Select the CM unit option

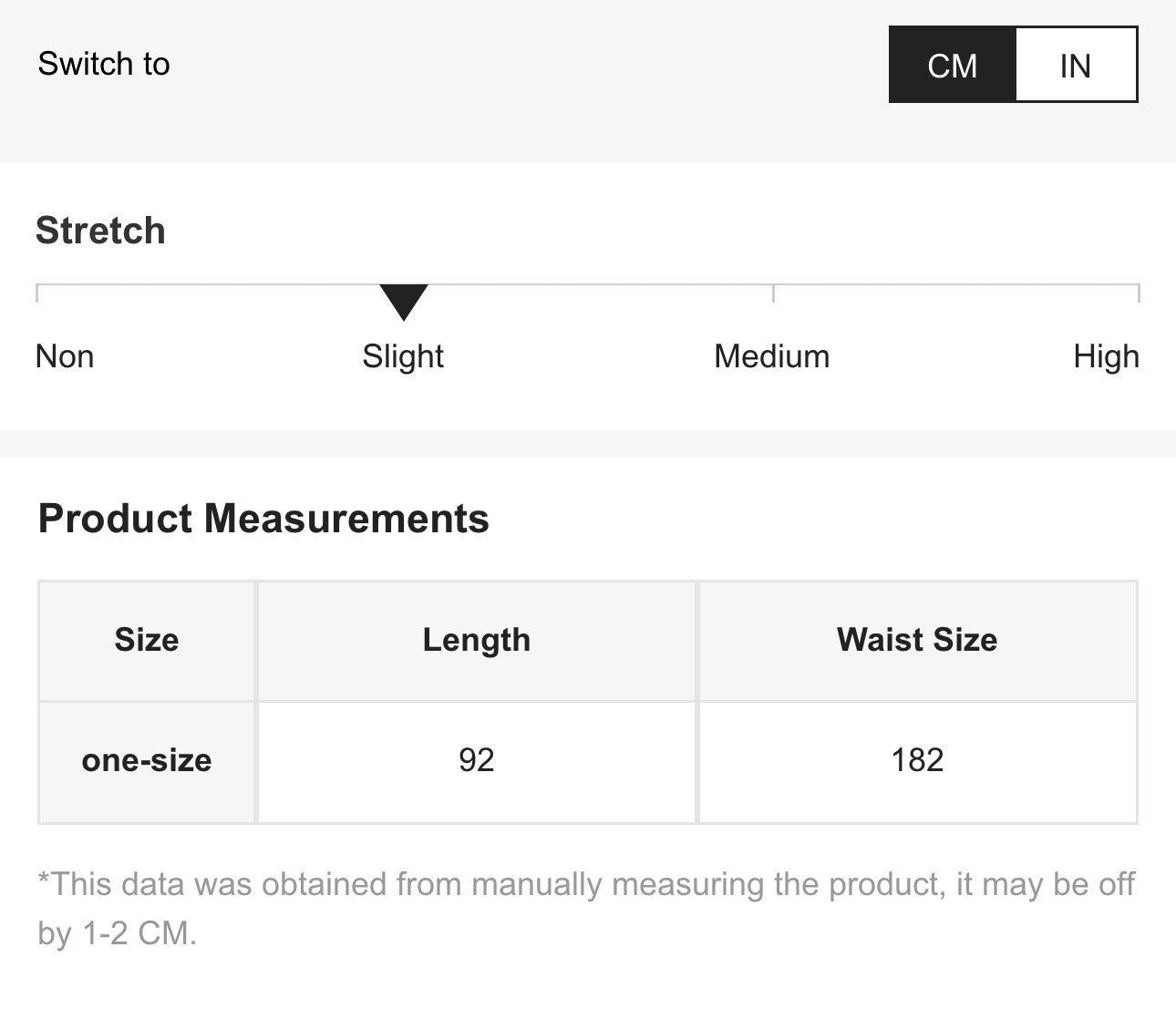point(952,65)
